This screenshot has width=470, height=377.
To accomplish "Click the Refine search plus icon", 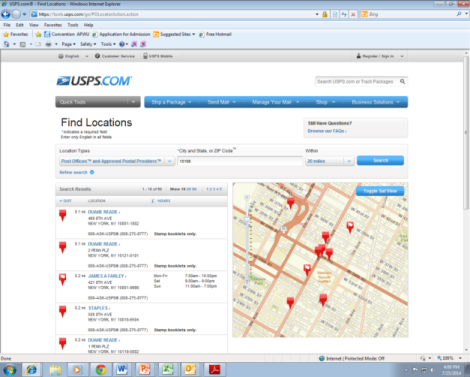I will (x=92, y=172).
